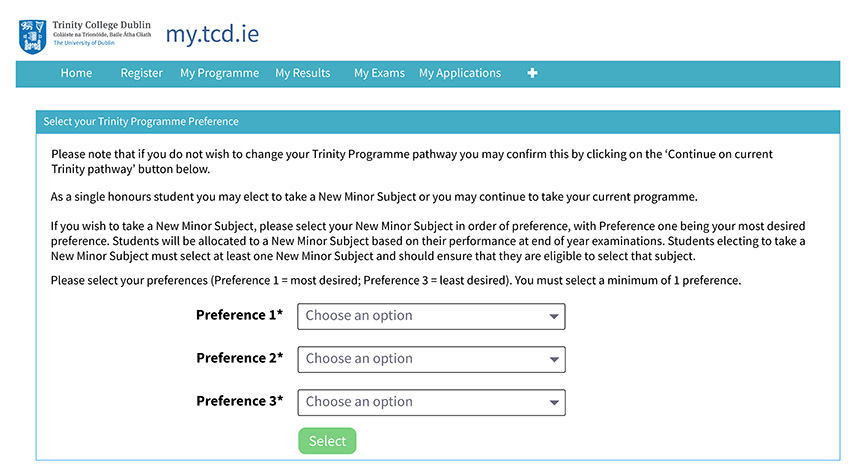The width and height of the screenshot is (850, 468).
Task: Open My Programme in navigation bar
Action: [x=220, y=73]
